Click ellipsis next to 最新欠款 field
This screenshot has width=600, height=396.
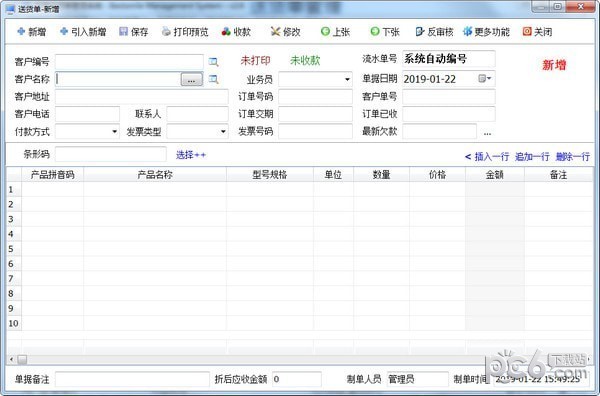coord(488,133)
